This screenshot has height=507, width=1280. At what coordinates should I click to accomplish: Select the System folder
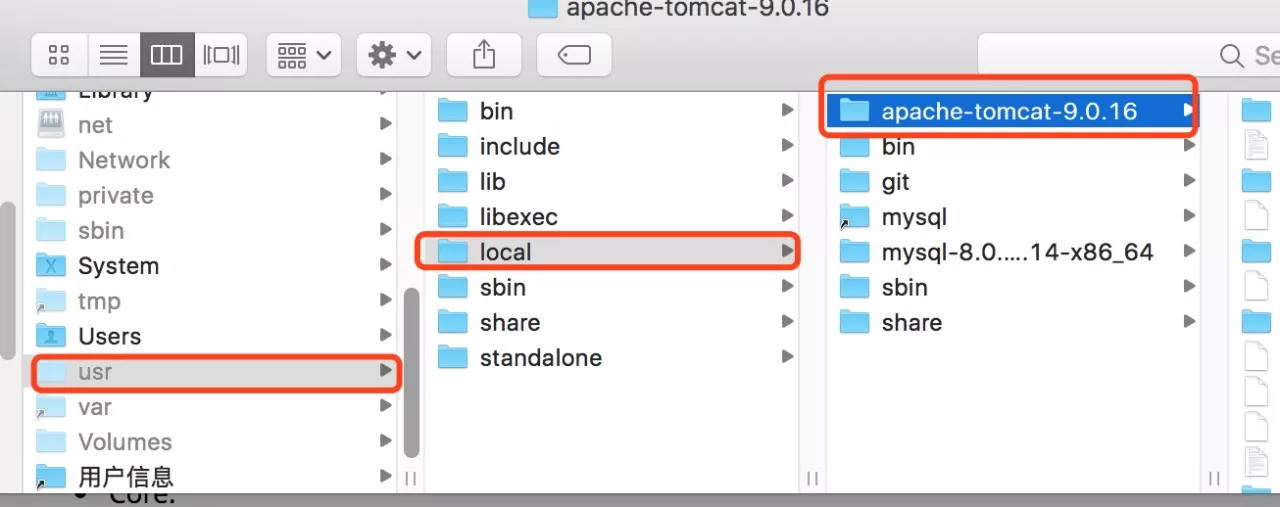coord(211,266)
